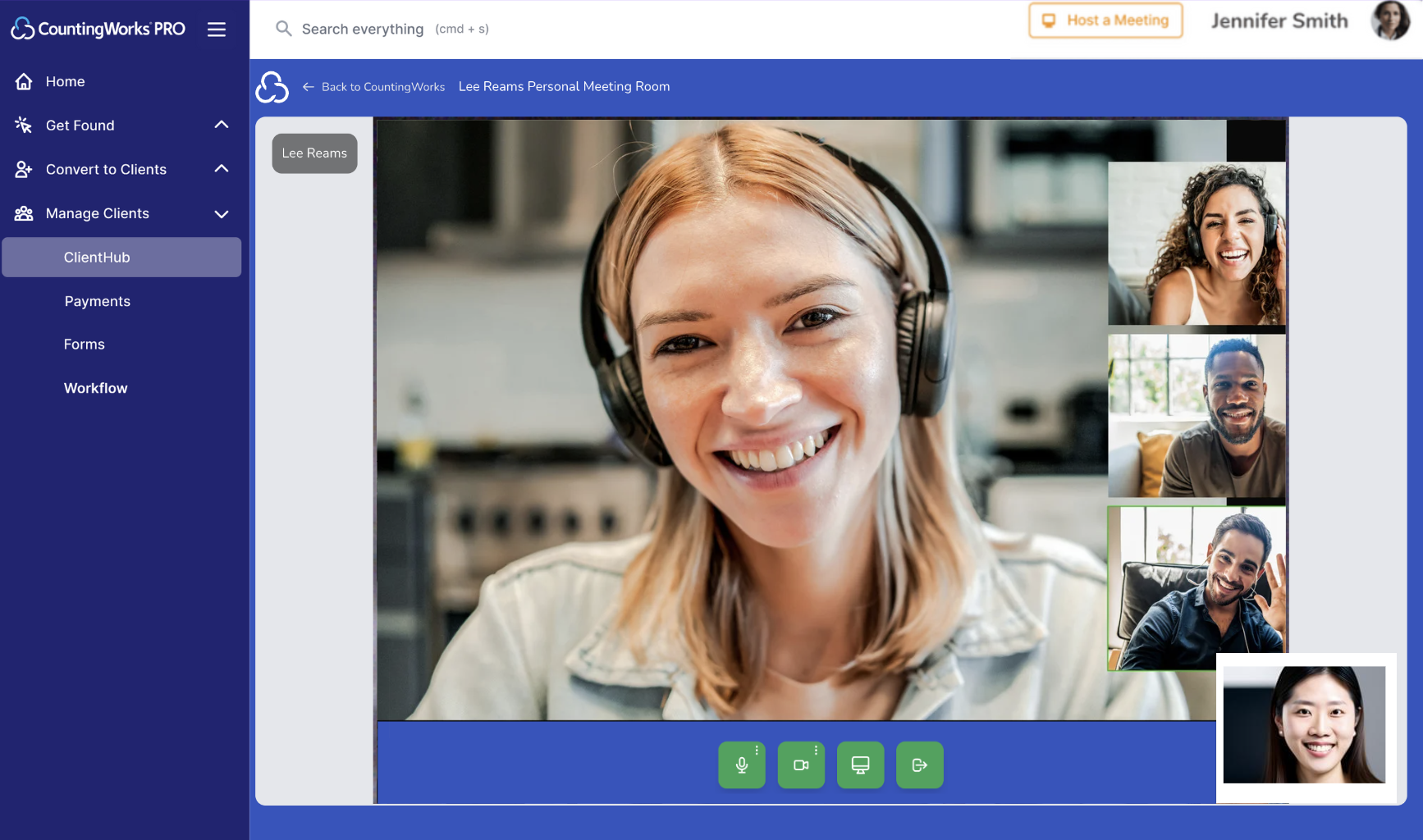Collapse the Manage Clients section chevron
Image resolution: width=1423 pixels, height=840 pixels.
click(x=221, y=213)
